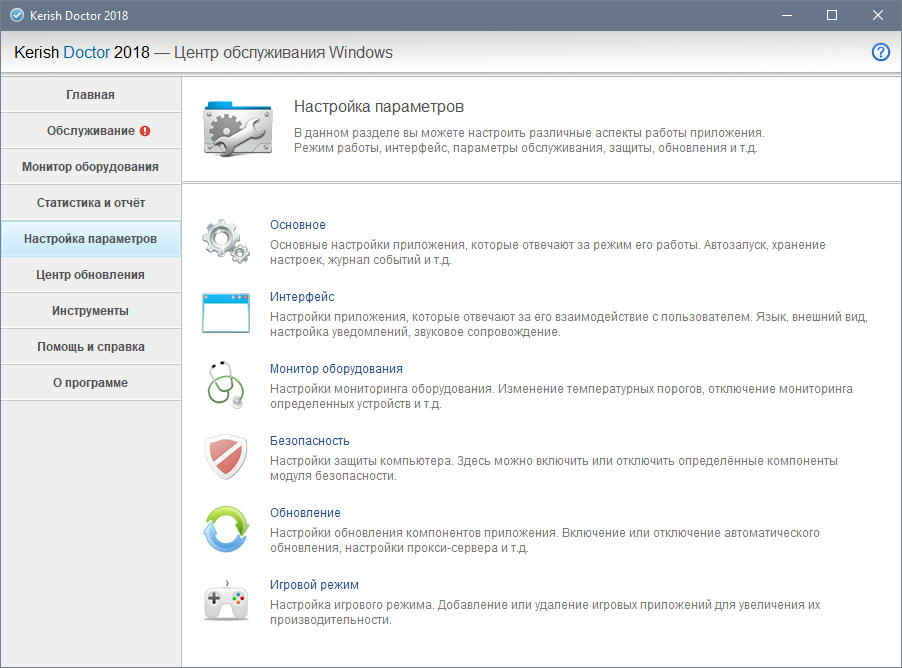Click the Kerish Doctor title bar logo icon
The width and height of the screenshot is (902, 668).
[x=17, y=16]
